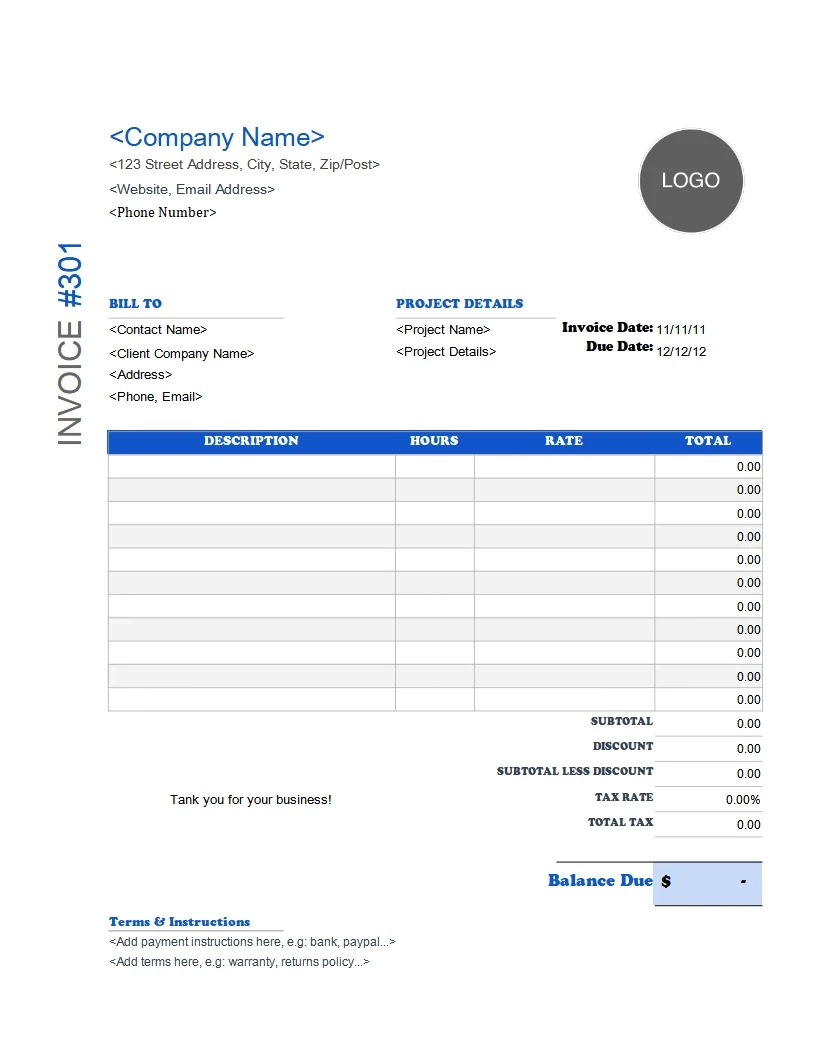This screenshot has height=1057, width=817.
Task: Select the RATE column header
Action: [563, 441]
